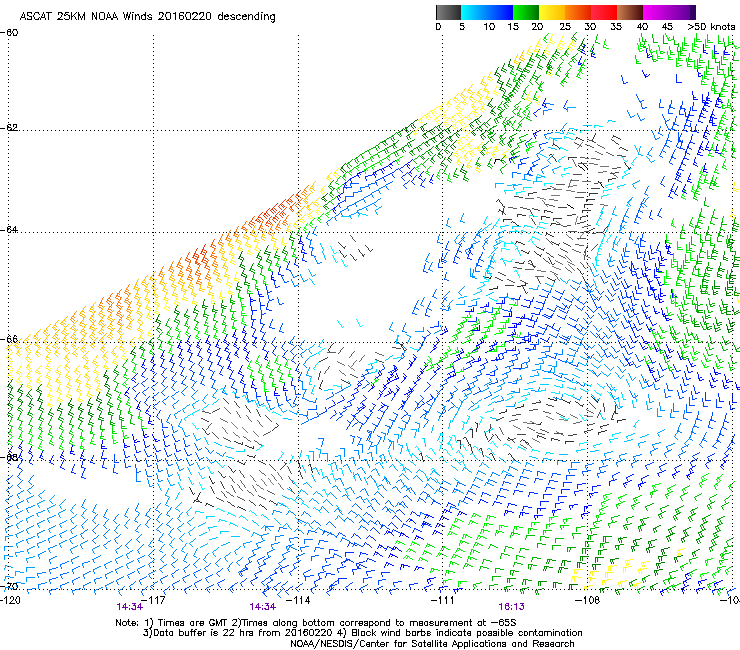Select the red 30-35 knots legend color
Image resolution: width=740 pixels, height=650 pixels.
pos(604,12)
